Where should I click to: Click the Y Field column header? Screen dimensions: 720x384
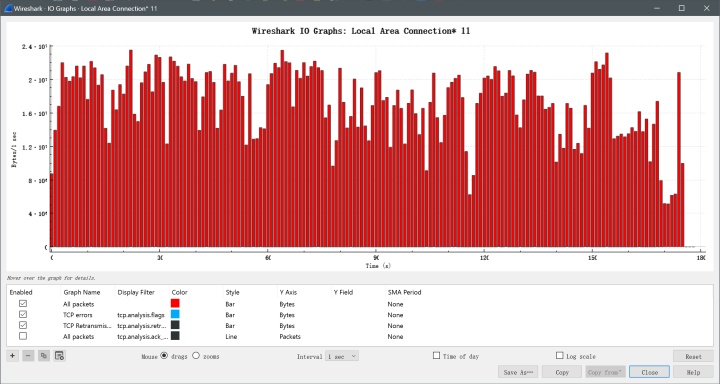pos(343,292)
